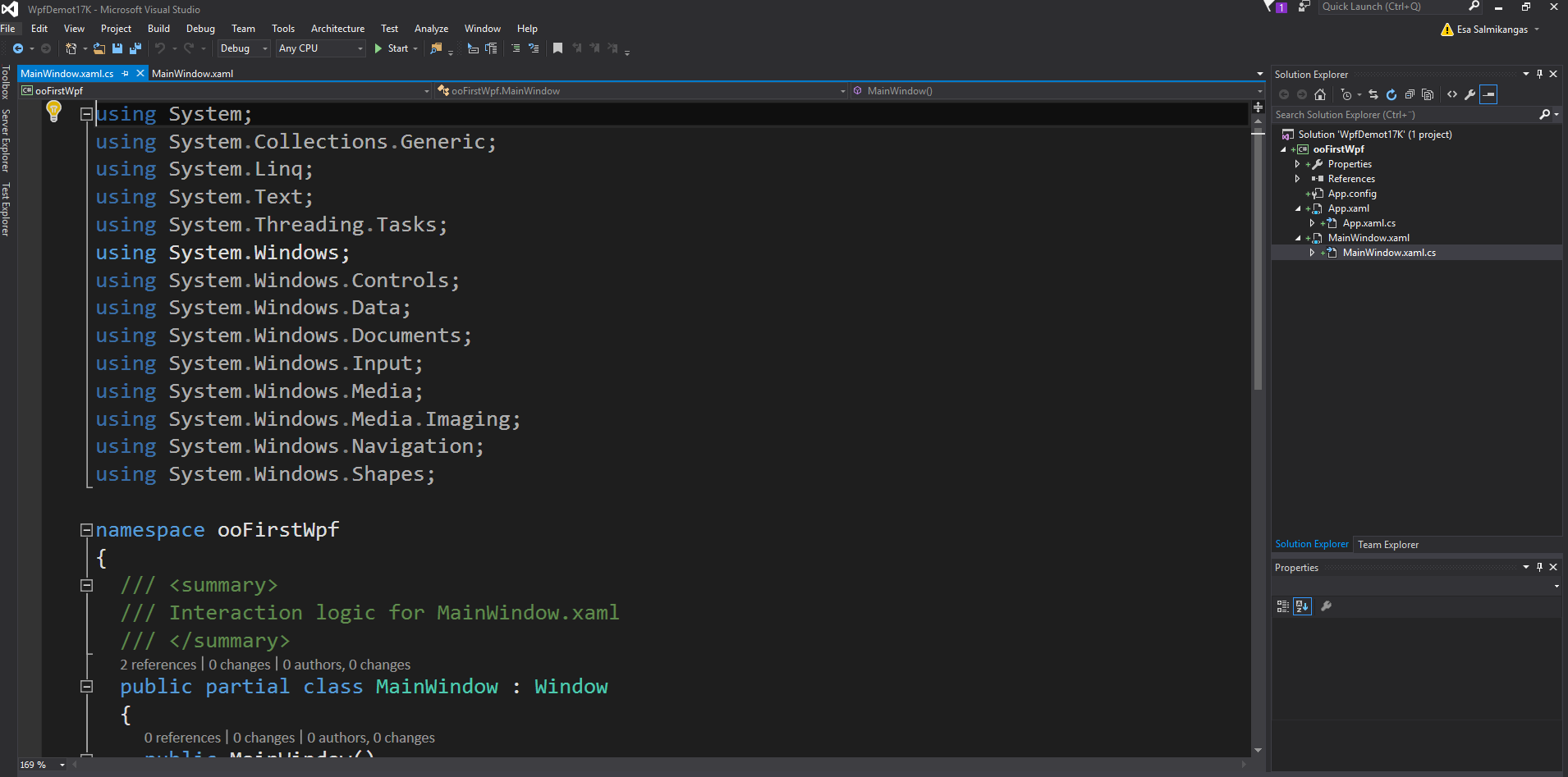Viewport: 1568px width, 777px height.
Task: Click Collapse All in Solution Explorer
Action: 1410,94
